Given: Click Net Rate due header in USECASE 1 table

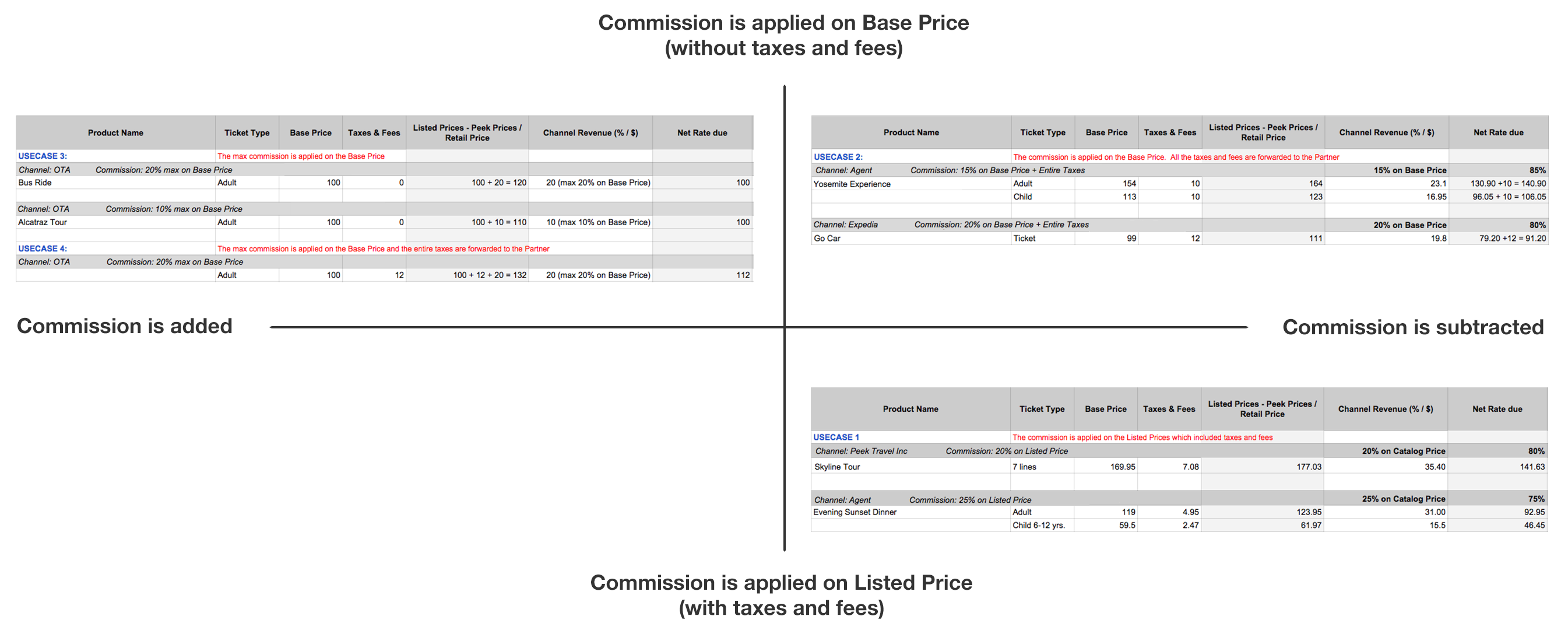Looking at the screenshot, I should point(1497,409).
